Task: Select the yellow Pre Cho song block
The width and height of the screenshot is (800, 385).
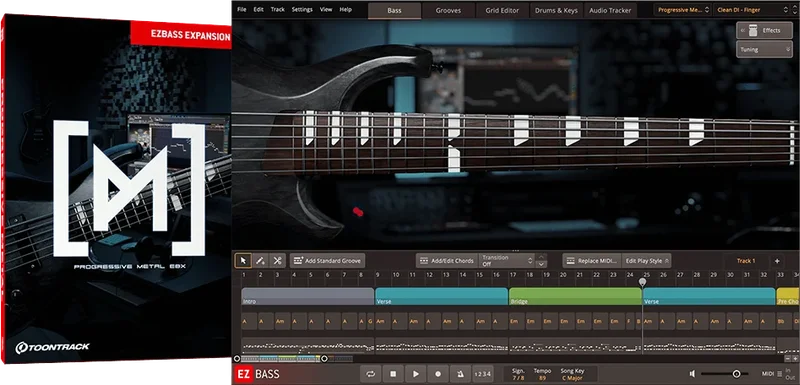Action: click(x=788, y=296)
